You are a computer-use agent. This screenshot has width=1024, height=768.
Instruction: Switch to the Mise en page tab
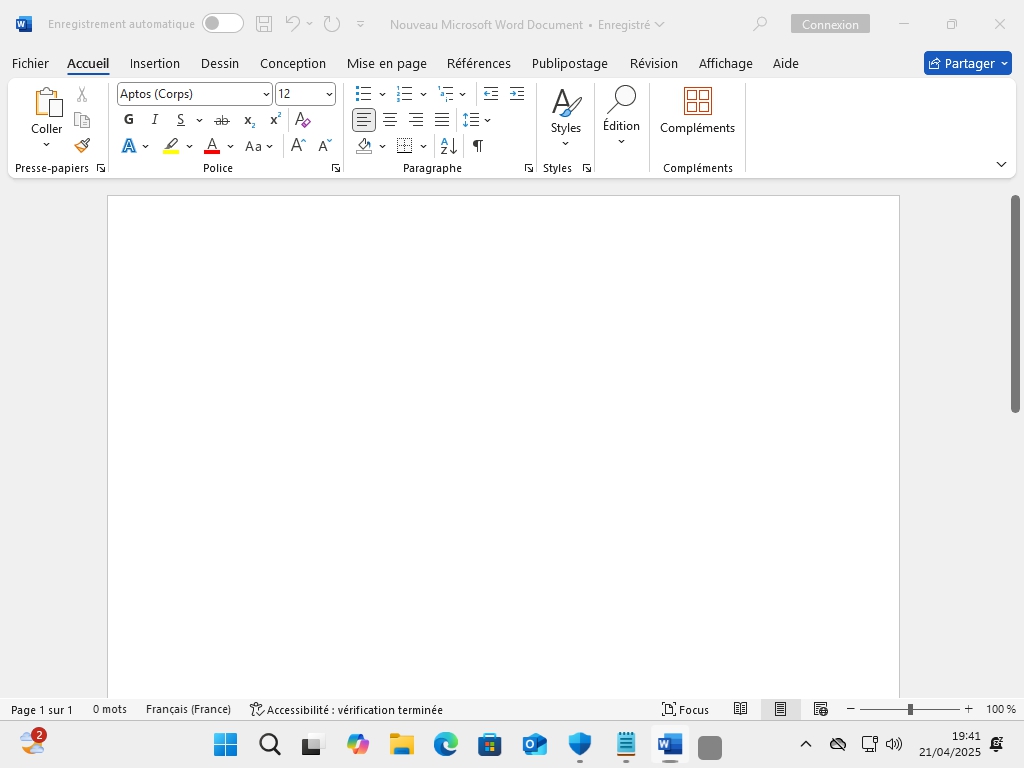[386, 63]
